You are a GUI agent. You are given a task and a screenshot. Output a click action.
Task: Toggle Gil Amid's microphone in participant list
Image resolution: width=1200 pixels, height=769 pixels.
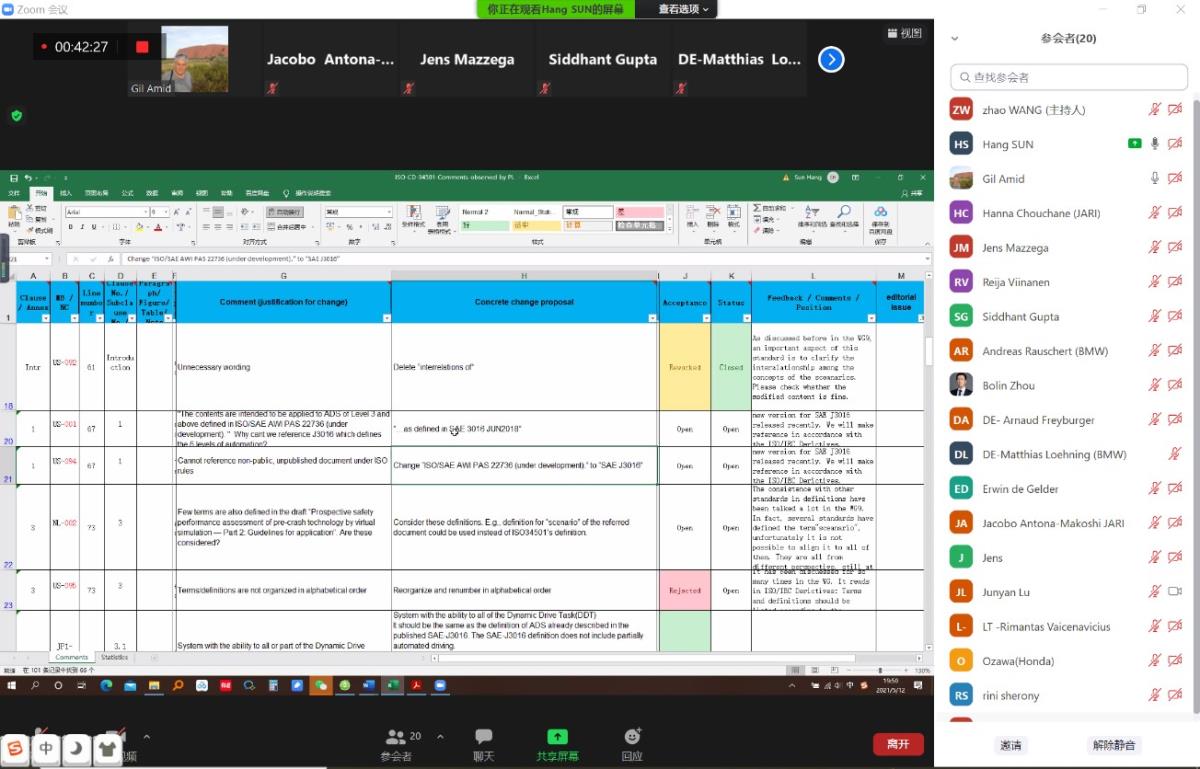pos(1154,178)
